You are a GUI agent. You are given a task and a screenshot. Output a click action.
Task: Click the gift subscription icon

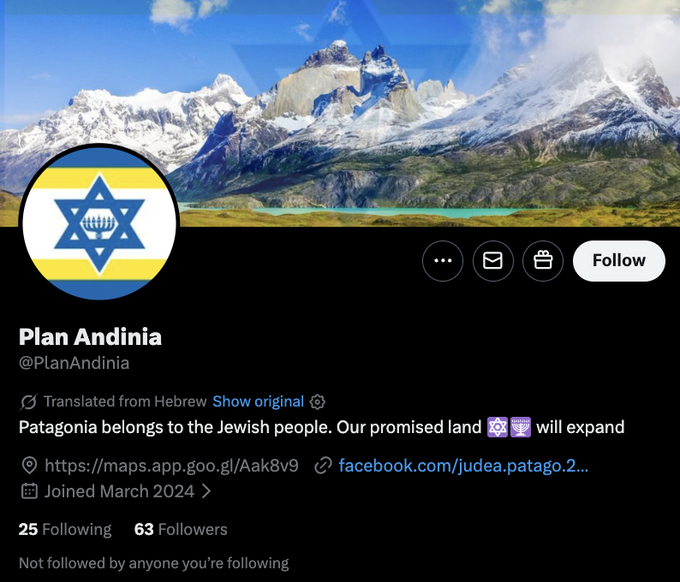pos(543,261)
